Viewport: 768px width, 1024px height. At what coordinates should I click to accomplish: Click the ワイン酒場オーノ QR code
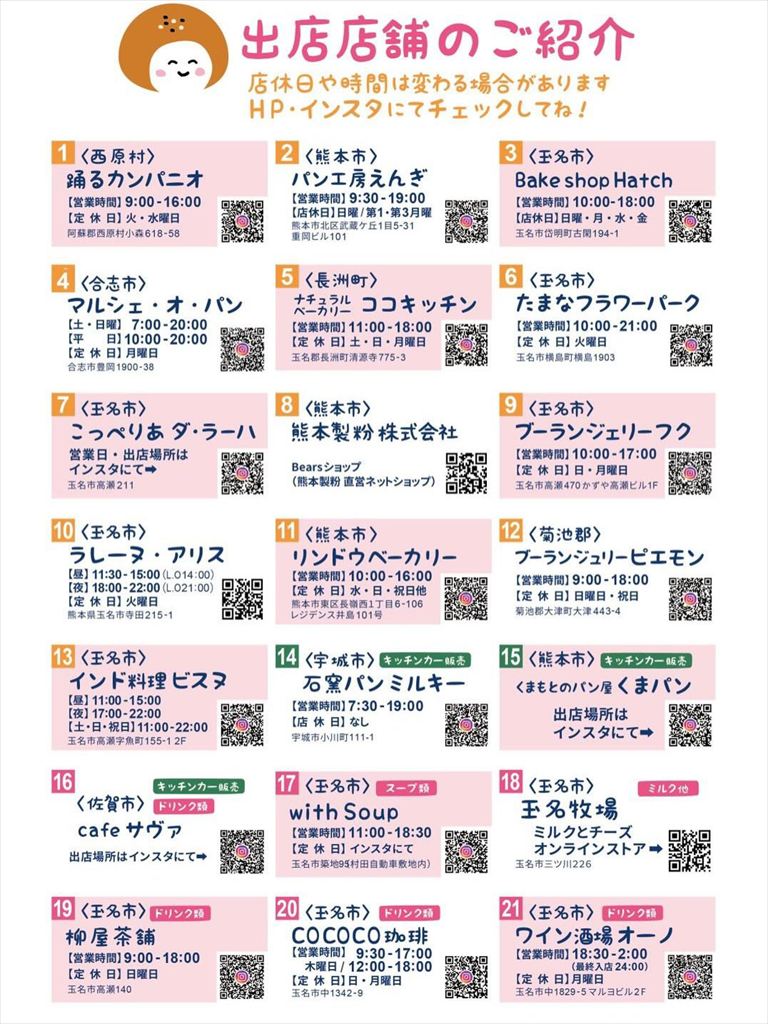click(x=690, y=977)
